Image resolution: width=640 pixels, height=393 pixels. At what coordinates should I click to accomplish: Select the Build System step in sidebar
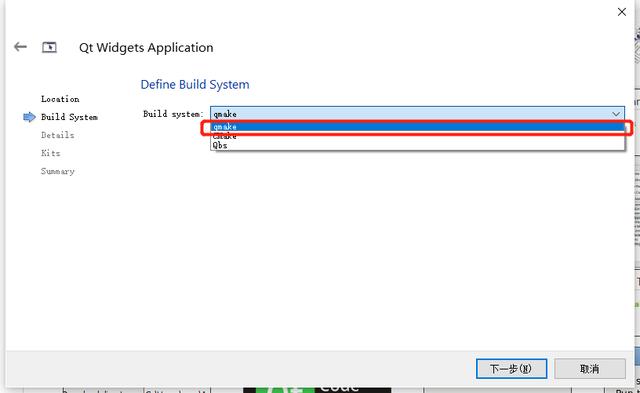(x=69, y=117)
